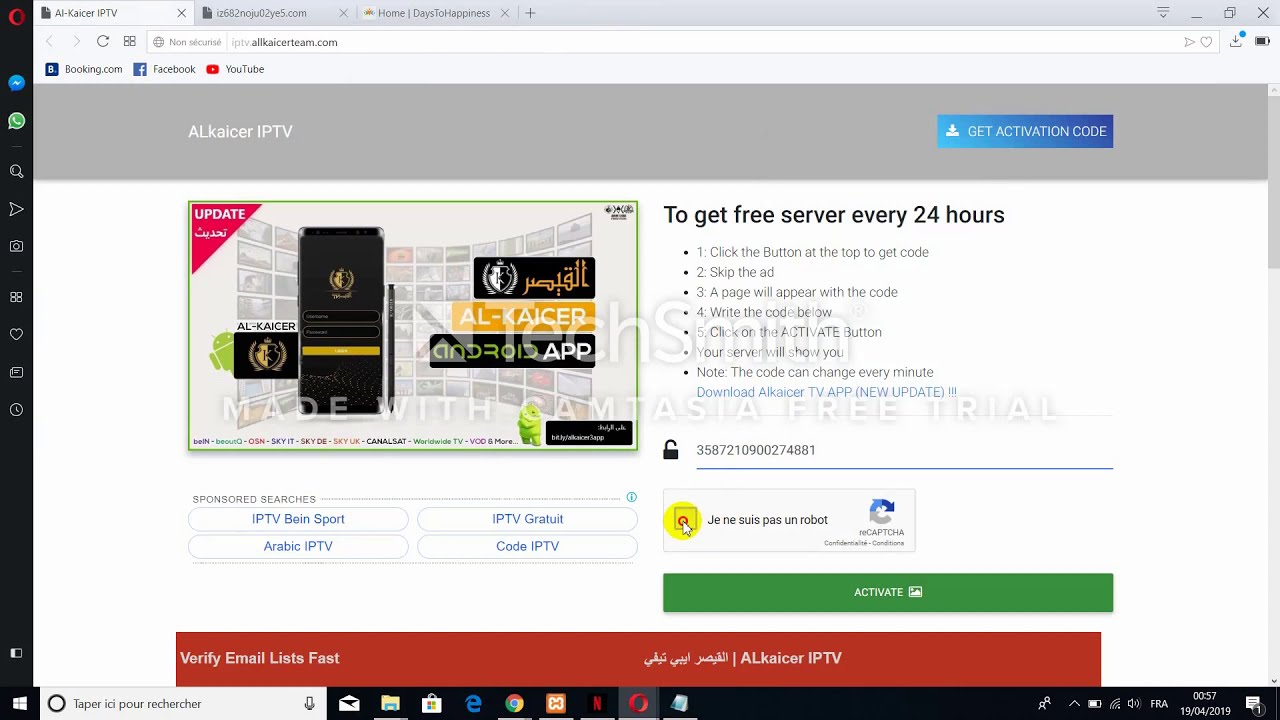Open Google Chrome from the taskbar
The width and height of the screenshot is (1280, 720).
pos(514,704)
